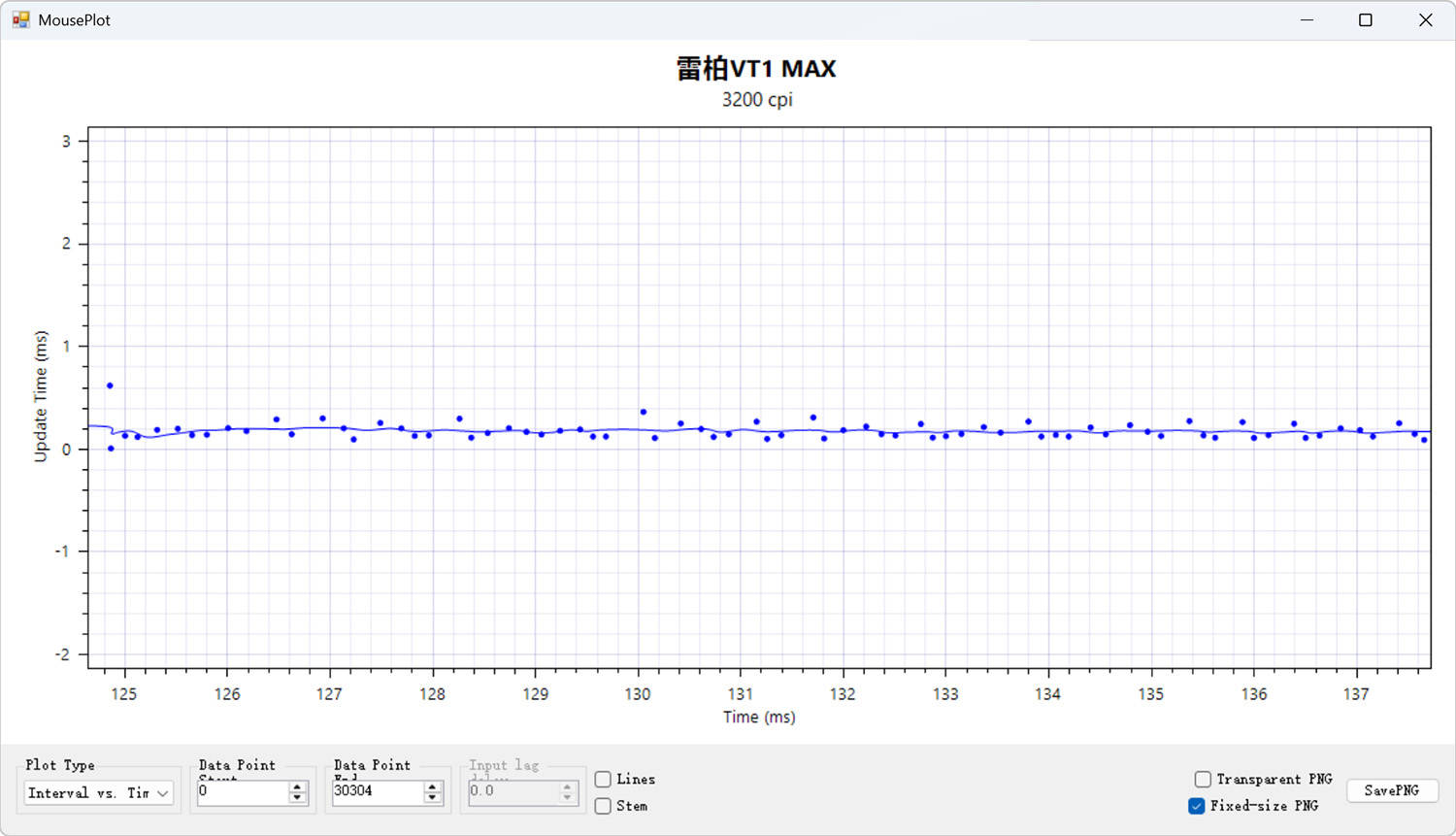Enable the Transparent PNG checkbox

tap(1203, 780)
